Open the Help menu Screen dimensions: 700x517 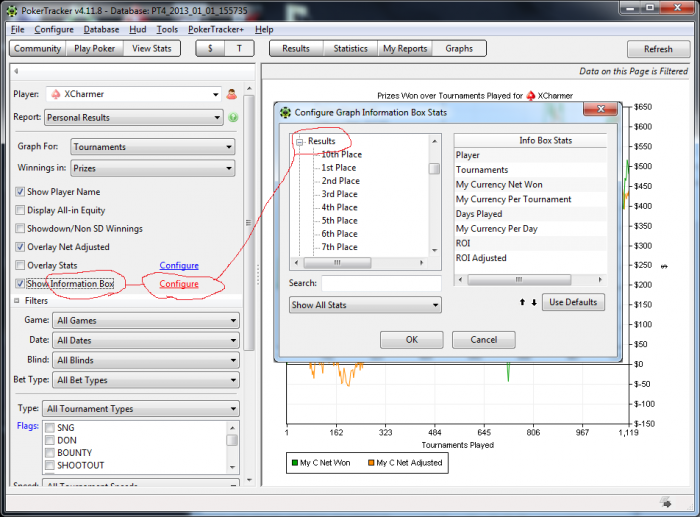click(x=264, y=29)
